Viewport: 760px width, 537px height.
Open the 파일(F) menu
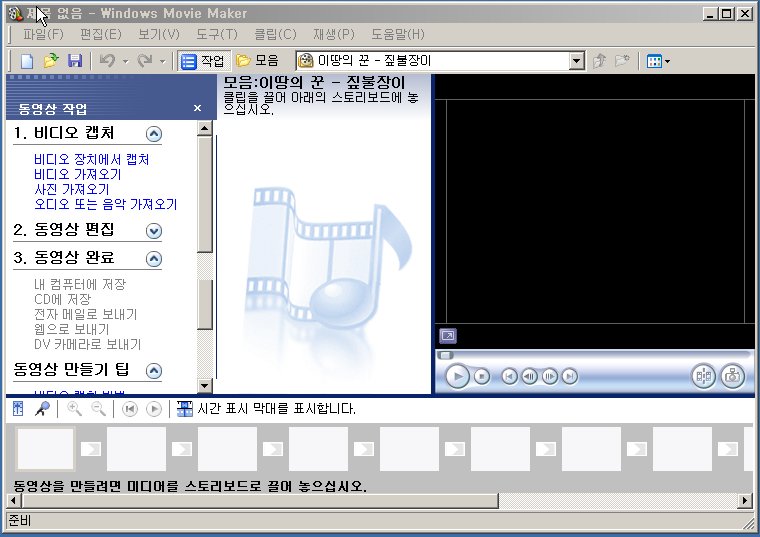[43, 34]
